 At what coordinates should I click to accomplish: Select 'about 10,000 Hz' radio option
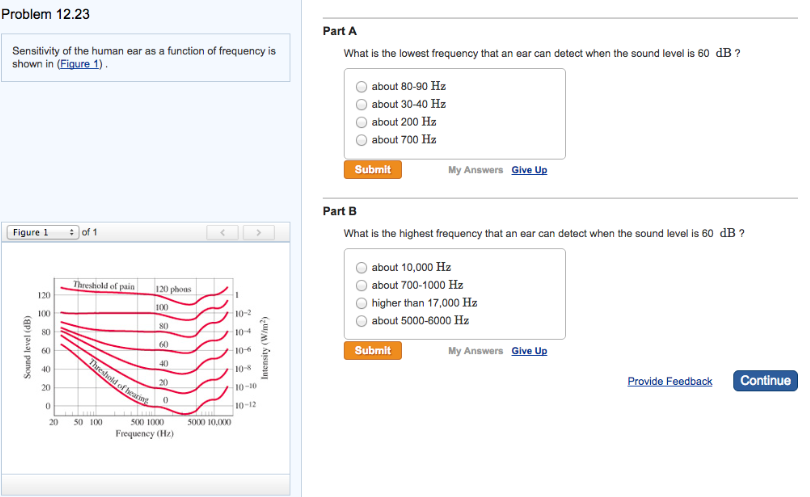[x=362, y=268]
